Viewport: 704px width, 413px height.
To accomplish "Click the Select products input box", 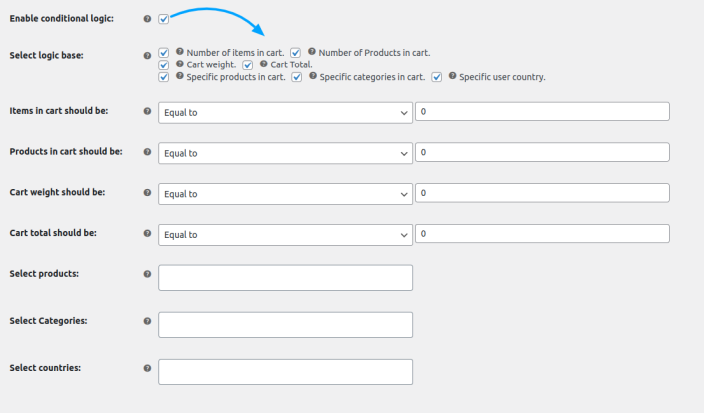I will 285,278.
